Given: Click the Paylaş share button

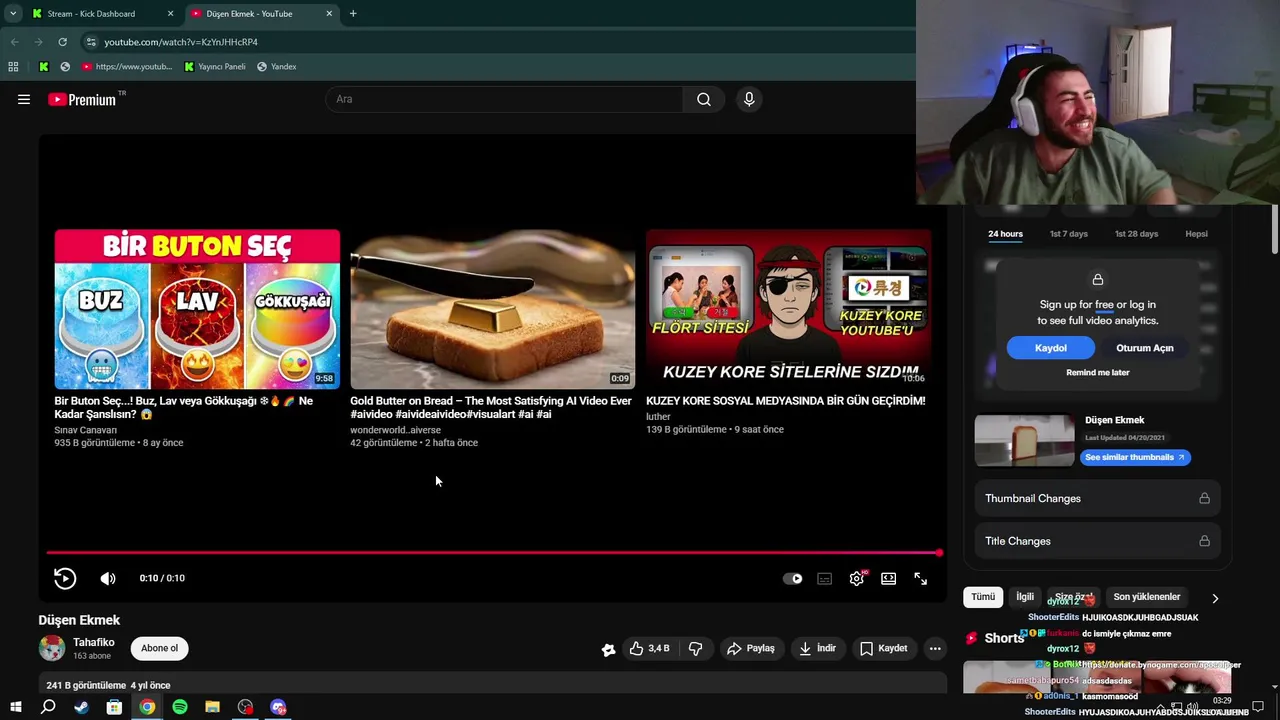Looking at the screenshot, I should click(x=751, y=648).
